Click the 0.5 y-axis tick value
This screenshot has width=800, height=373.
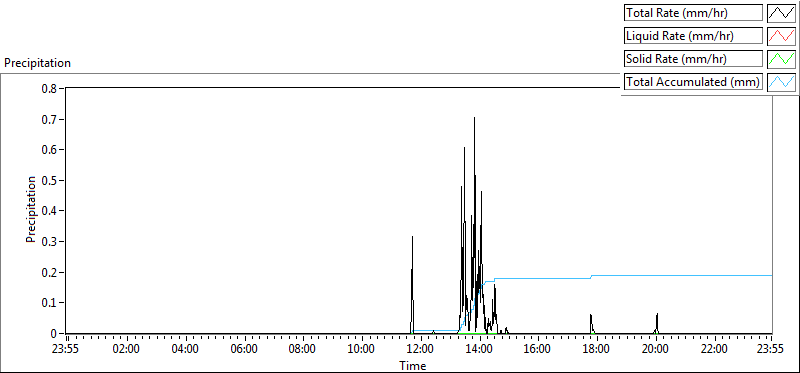(x=48, y=180)
